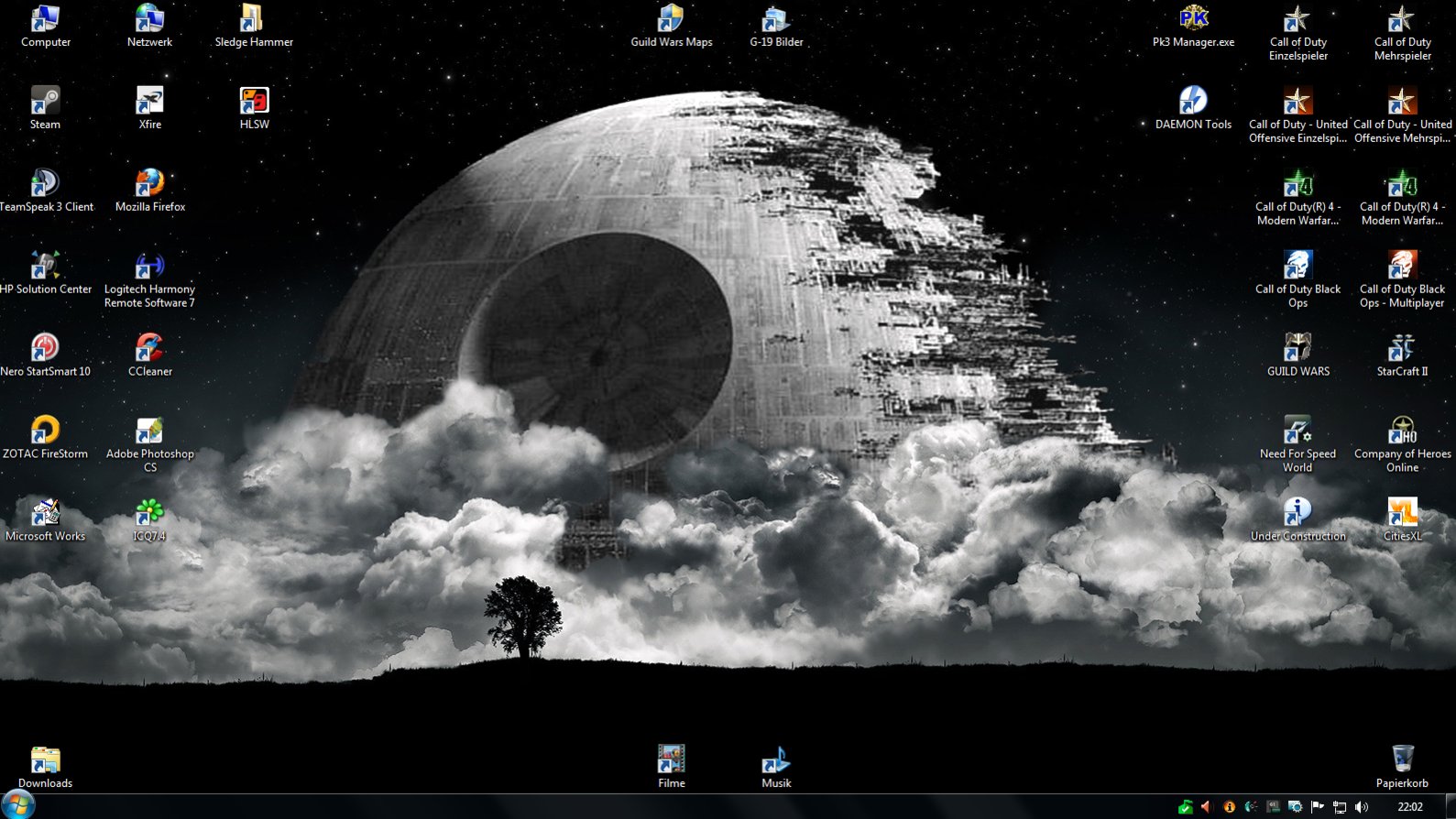Select the StarCraft II shortcut

coord(1402,348)
